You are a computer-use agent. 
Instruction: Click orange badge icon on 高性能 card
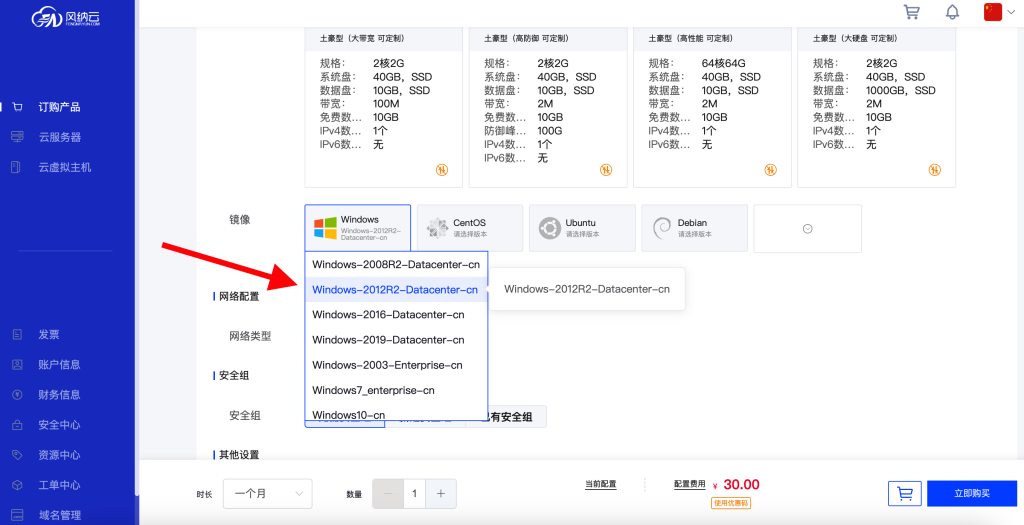coord(771,170)
